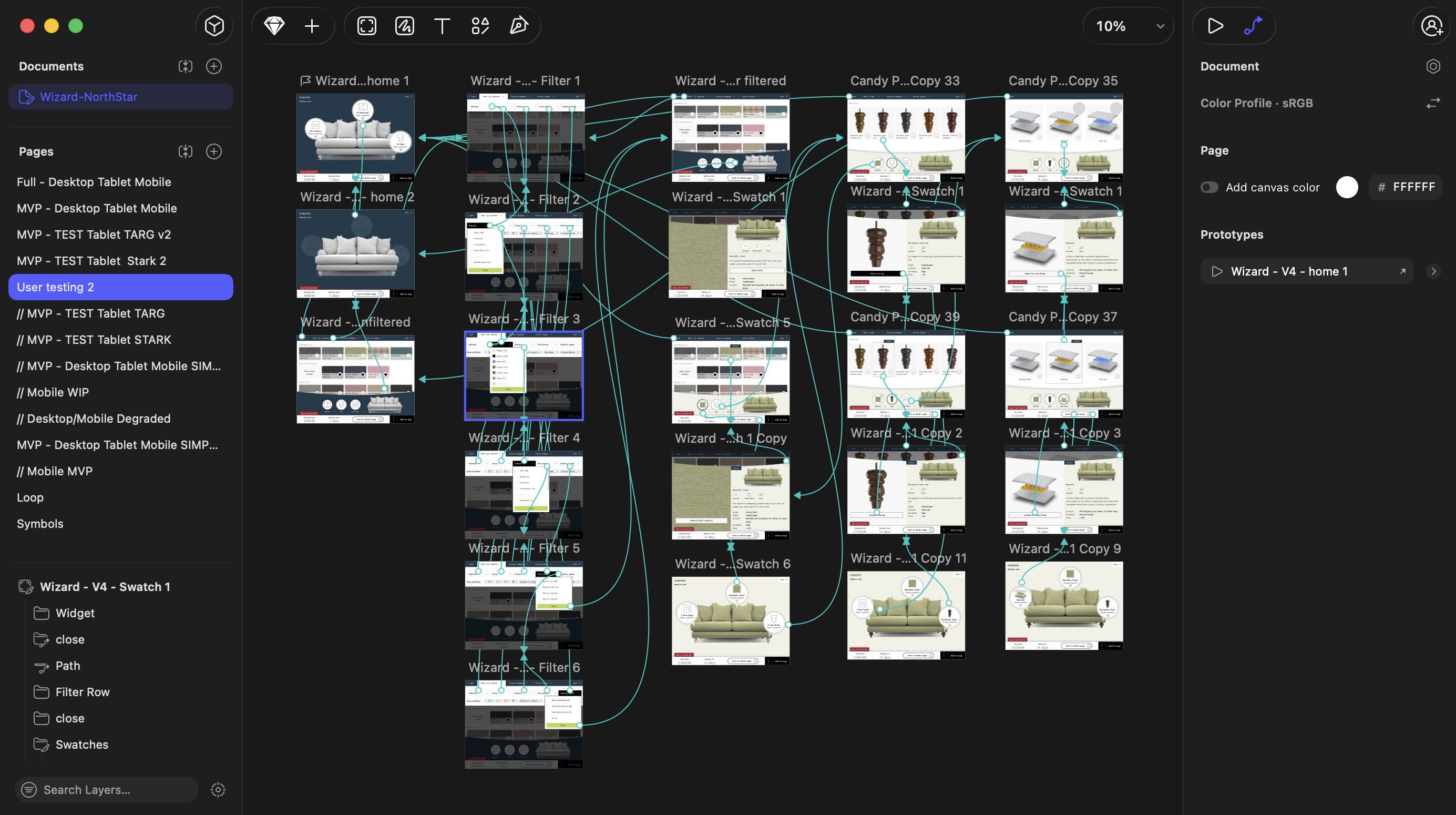Viewport: 1456px width, 815px height.
Task: Open // MVP - TEST Tablet TARG page
Action: [x=120, y=313]
